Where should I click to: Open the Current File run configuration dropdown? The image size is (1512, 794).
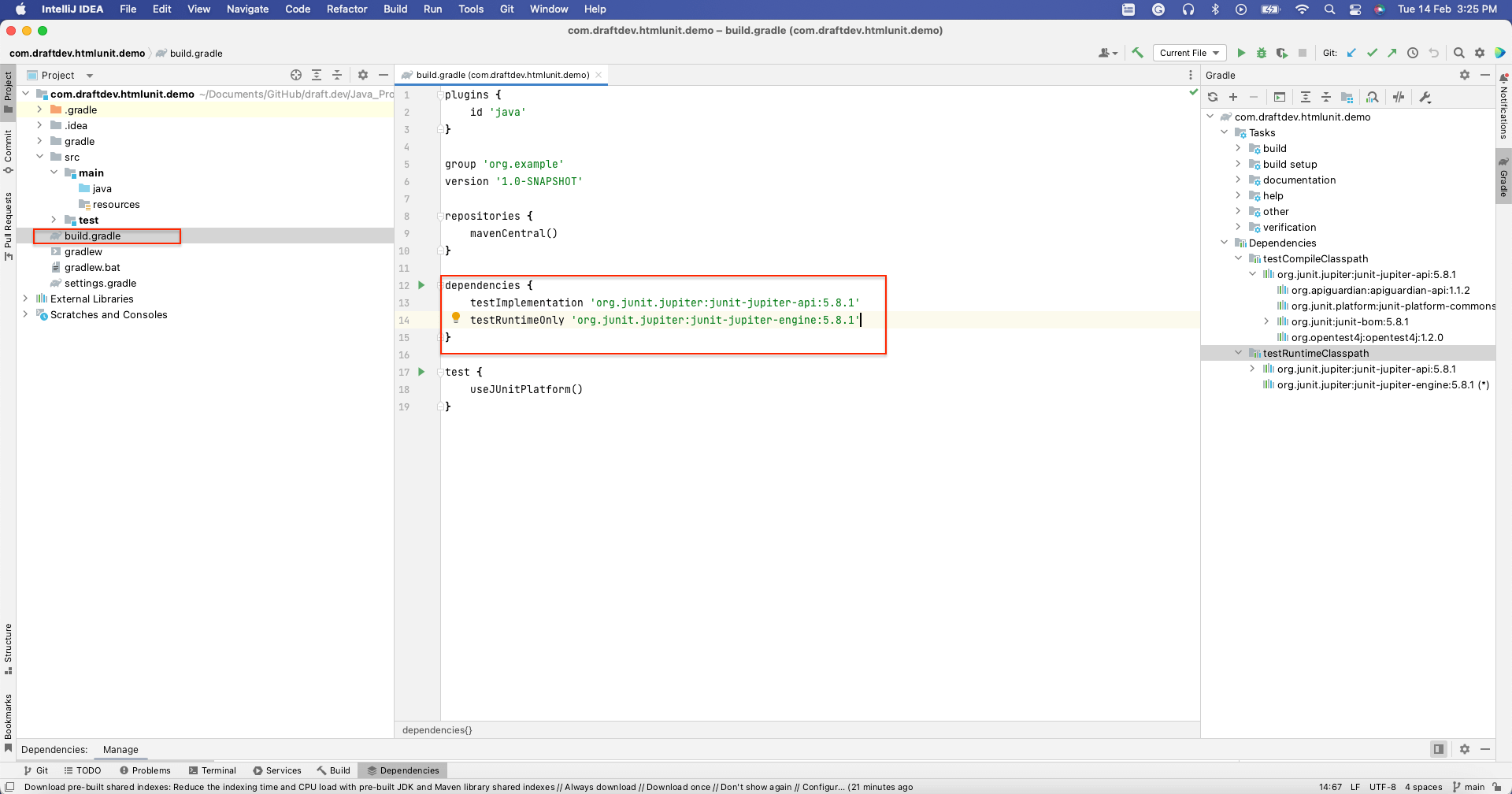[1190, 53]
